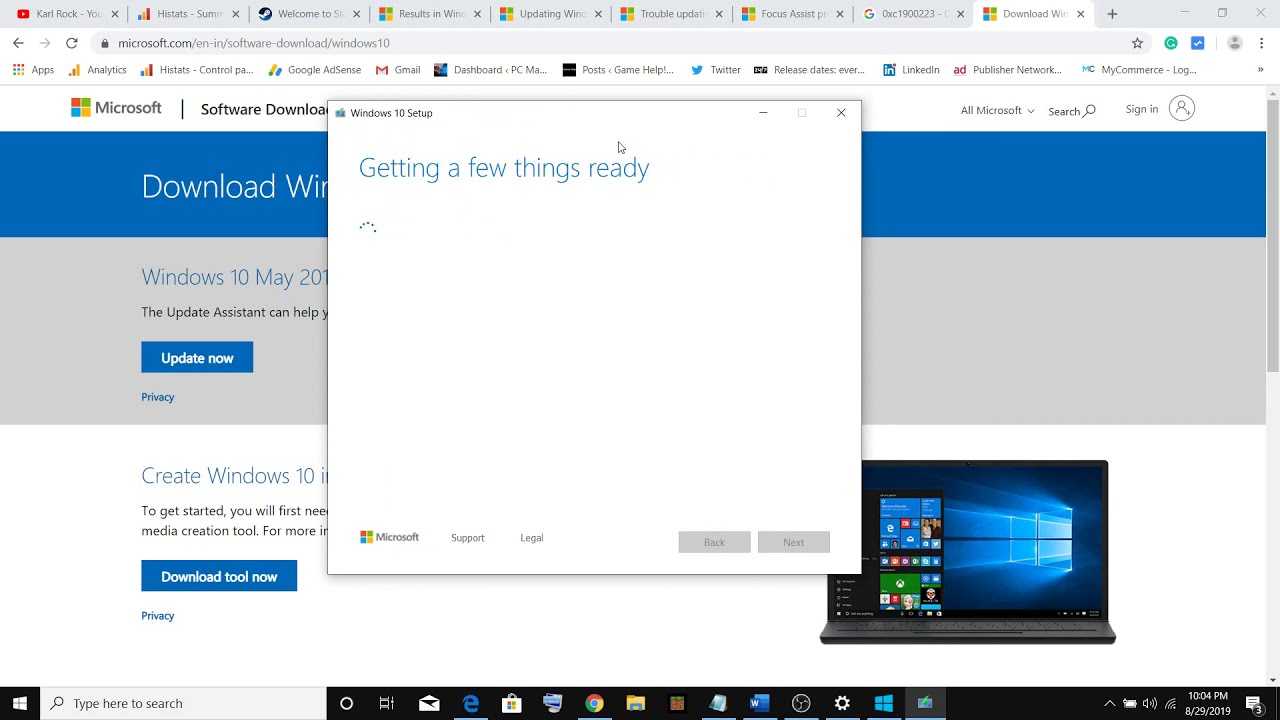Open the battery status tray icon
1280x720 pixels.
click(1130, 703)
